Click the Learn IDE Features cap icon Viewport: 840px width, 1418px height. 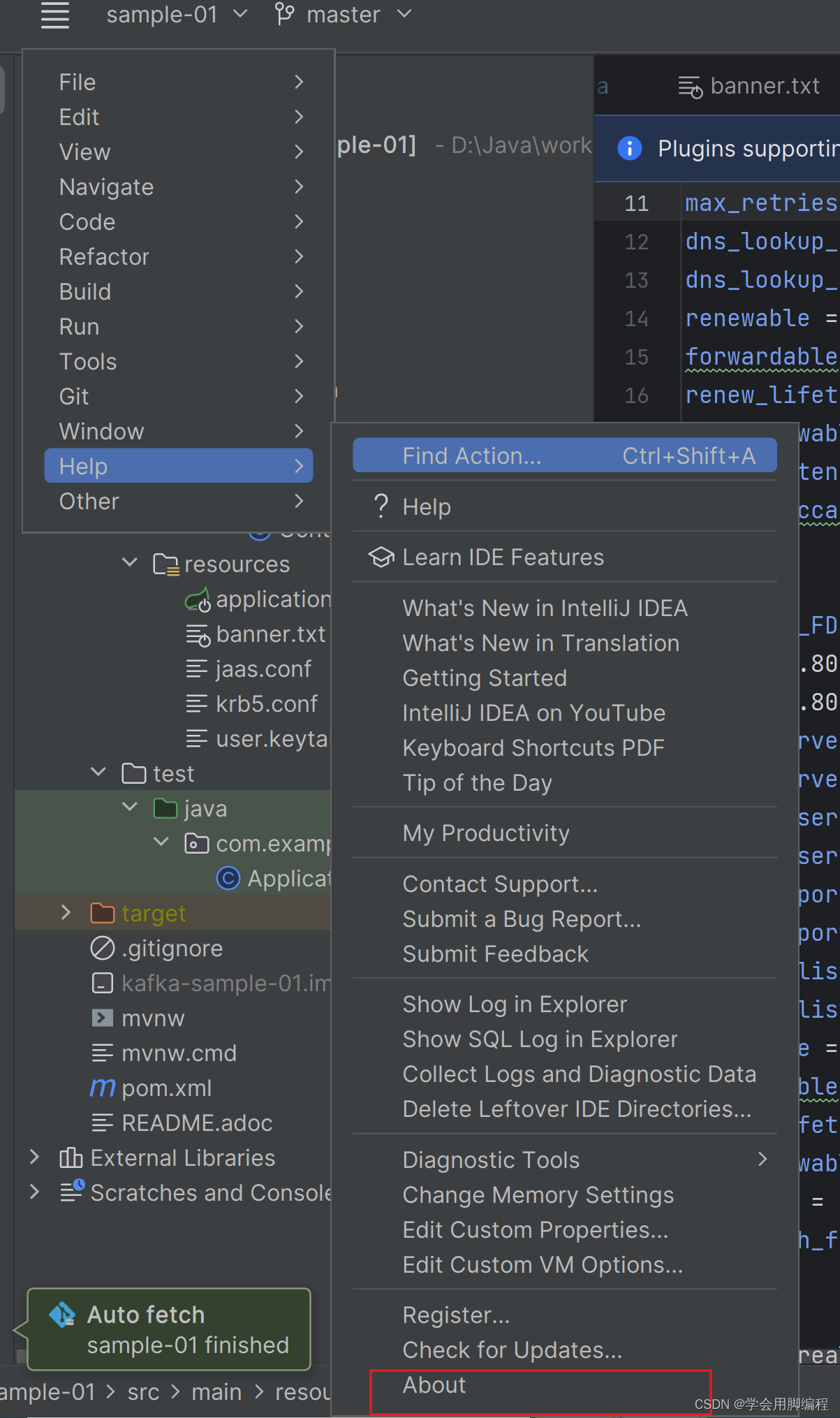(x=381, y=557)
